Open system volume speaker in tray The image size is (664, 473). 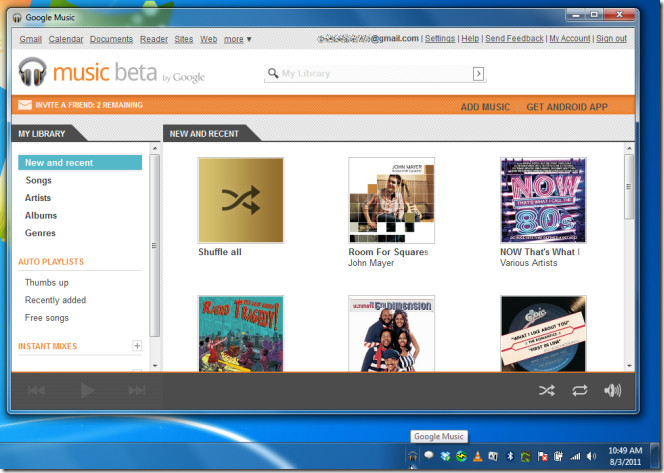click(591, 456)
